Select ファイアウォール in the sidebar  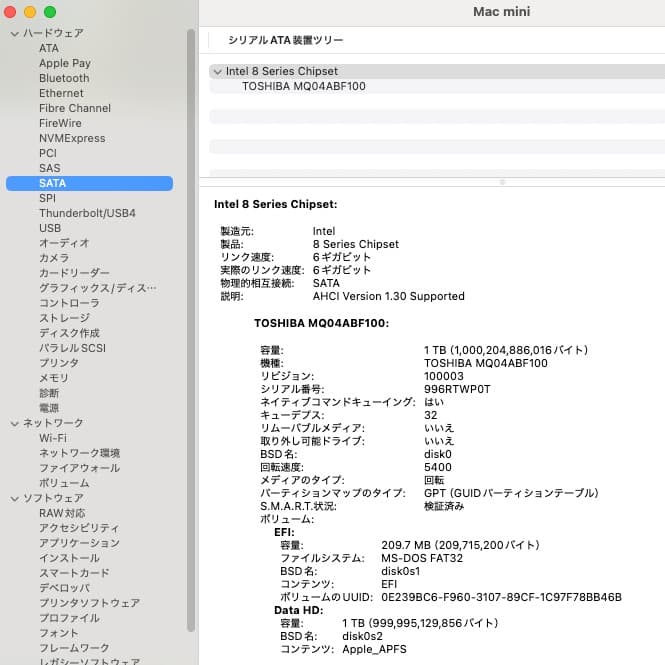tap(79, 468)
